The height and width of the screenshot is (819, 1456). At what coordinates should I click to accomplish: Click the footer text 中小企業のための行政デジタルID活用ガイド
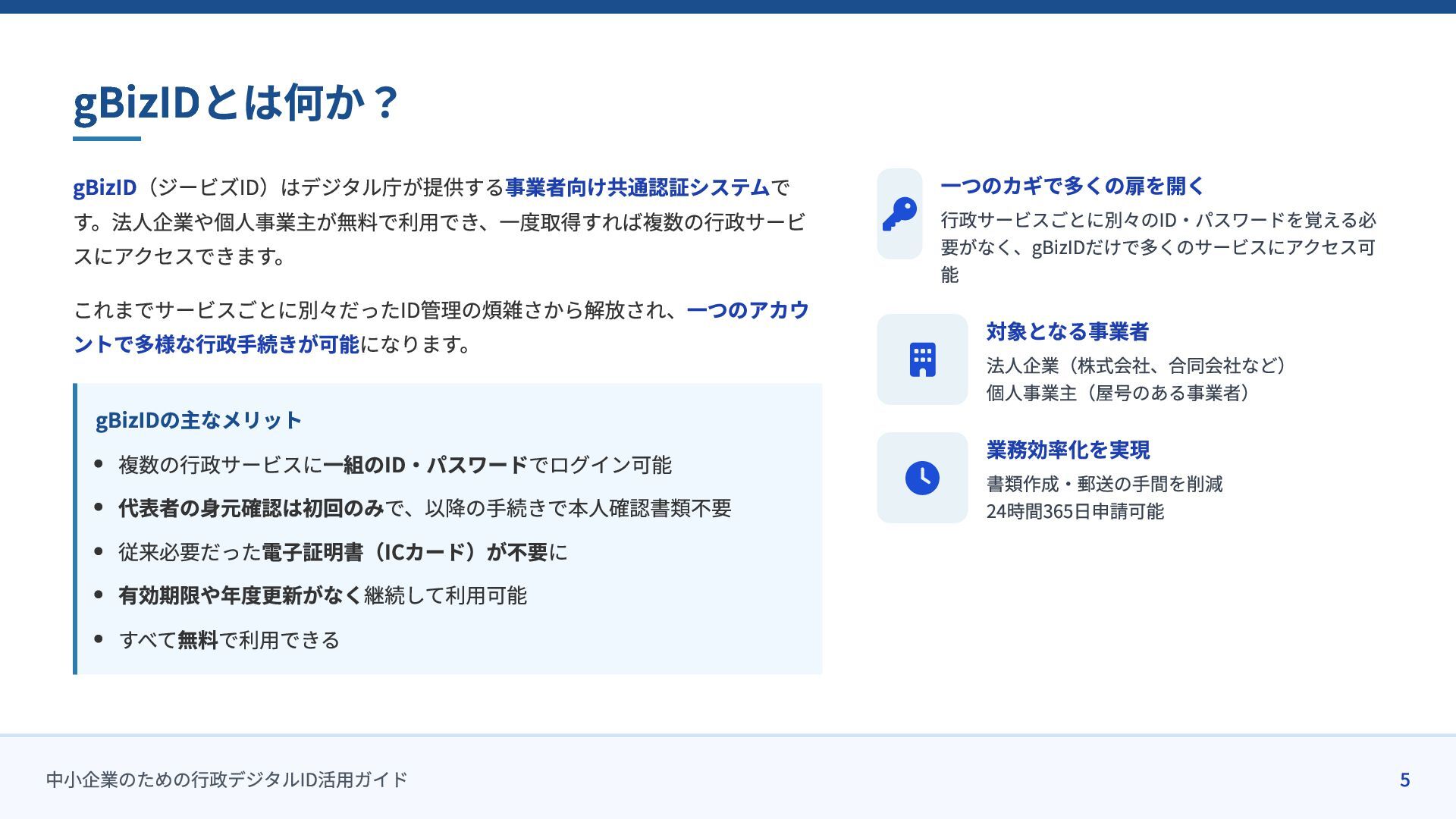click(x=227, y=780)
